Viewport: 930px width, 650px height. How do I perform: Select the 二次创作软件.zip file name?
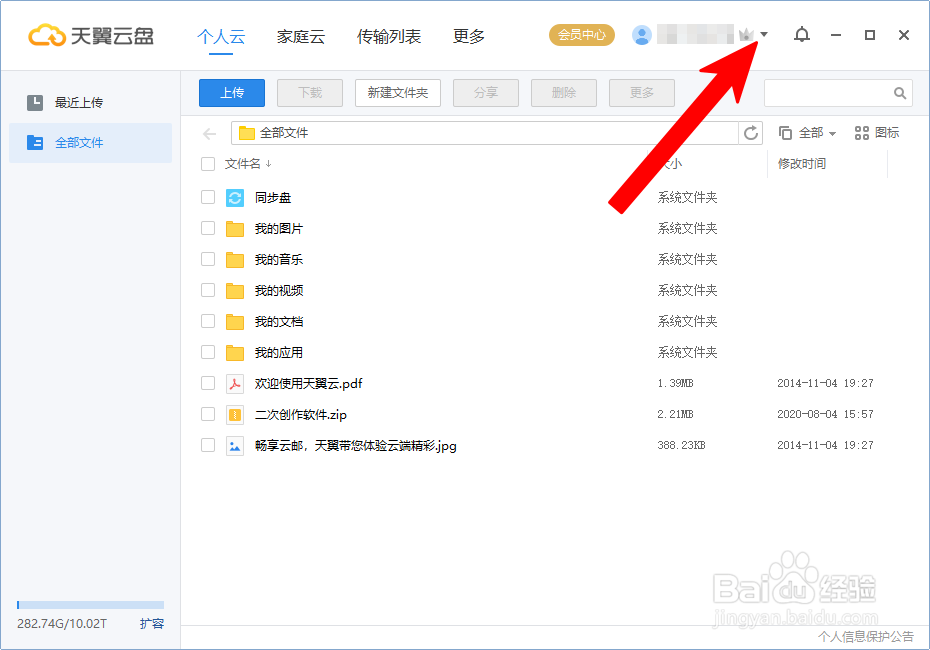click(301, 415)
